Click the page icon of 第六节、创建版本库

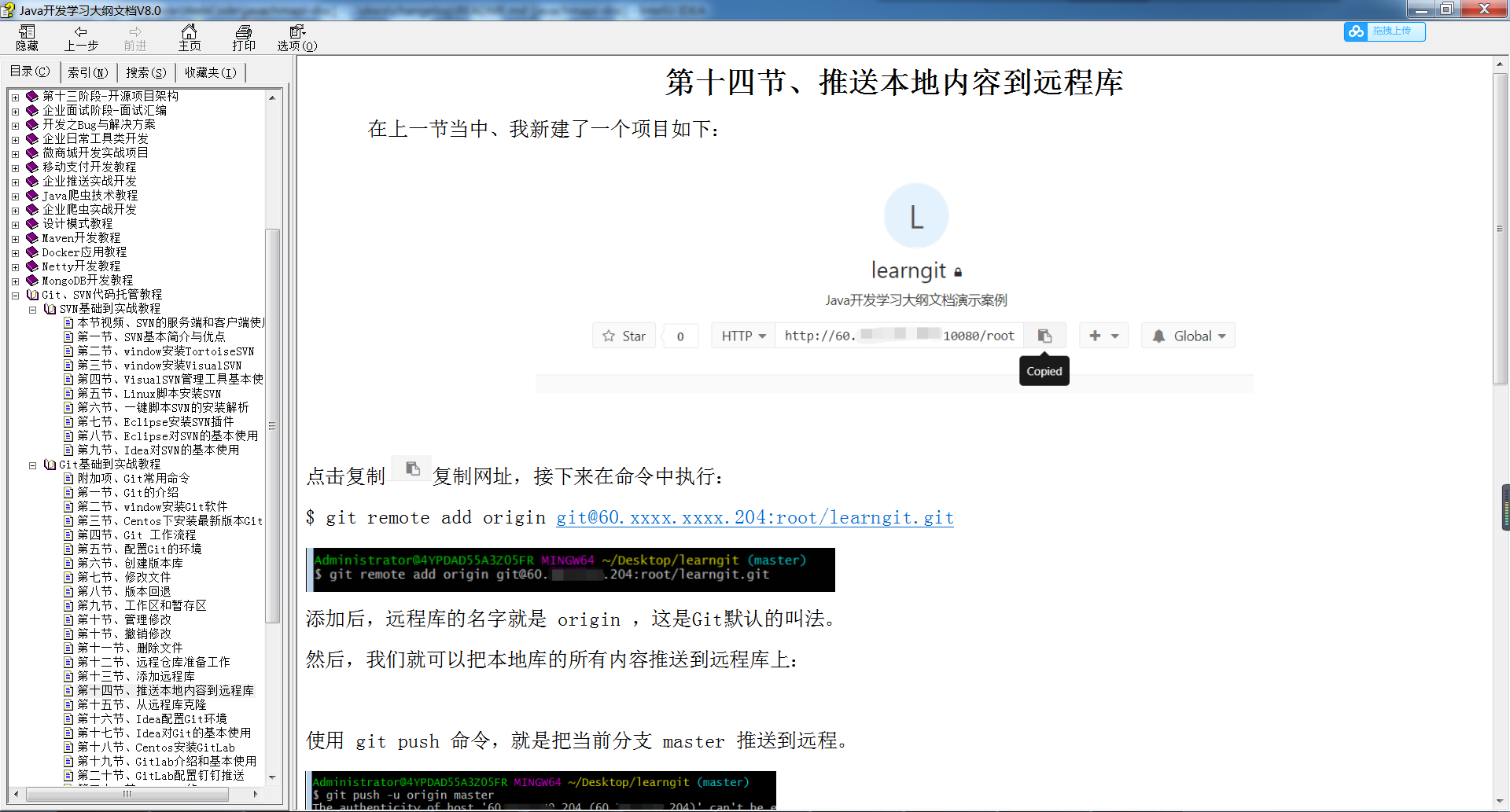pos(68,563)
